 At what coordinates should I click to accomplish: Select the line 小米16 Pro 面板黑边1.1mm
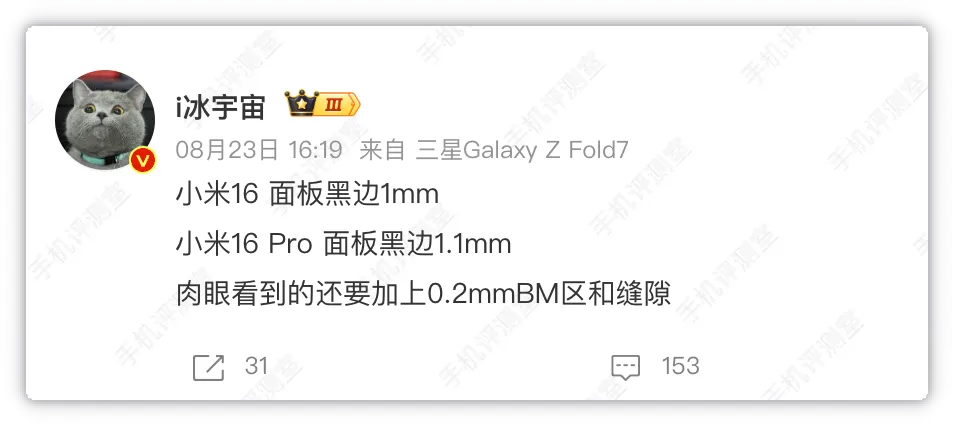pos(343,245)
